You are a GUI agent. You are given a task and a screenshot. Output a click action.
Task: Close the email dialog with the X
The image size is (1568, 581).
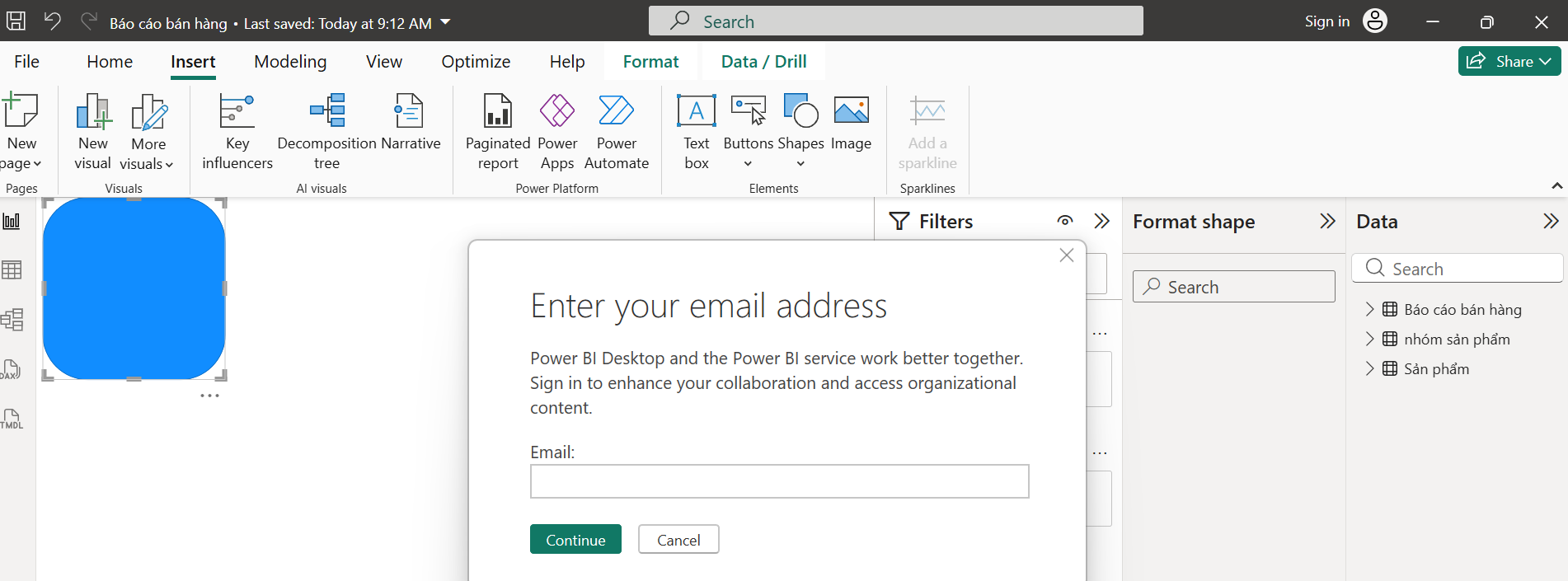[x=1066, y=255]
